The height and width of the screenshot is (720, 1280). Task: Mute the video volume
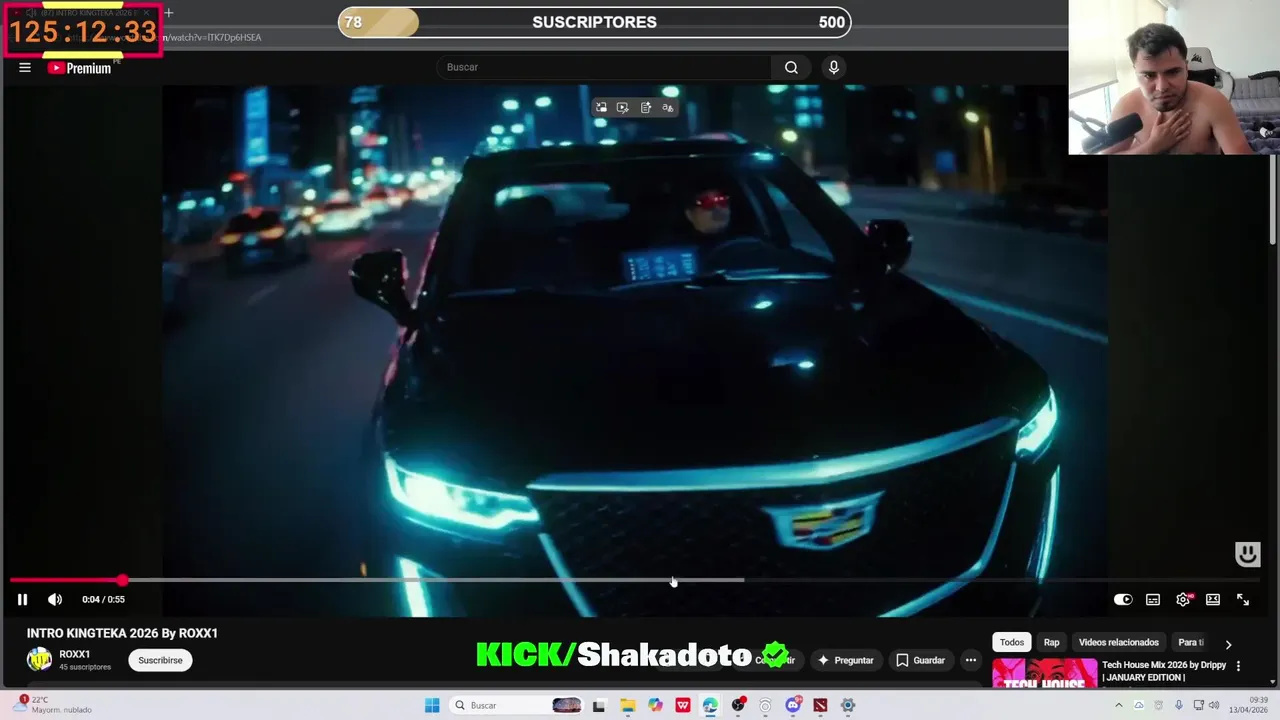pos(55,599)
